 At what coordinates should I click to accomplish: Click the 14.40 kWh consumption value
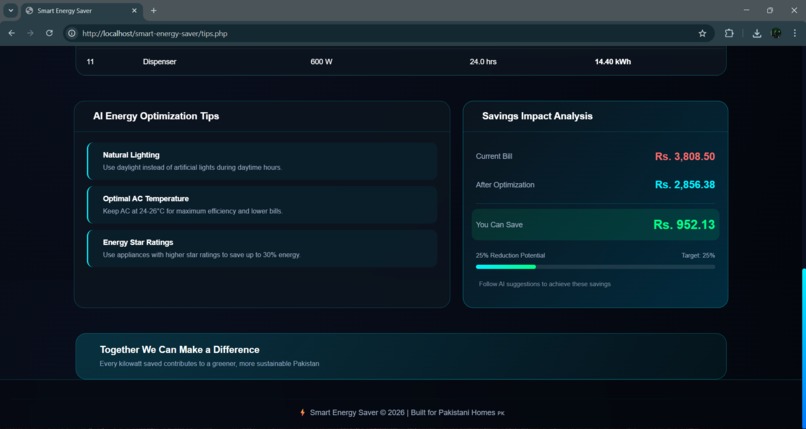(x=613, y=62)
